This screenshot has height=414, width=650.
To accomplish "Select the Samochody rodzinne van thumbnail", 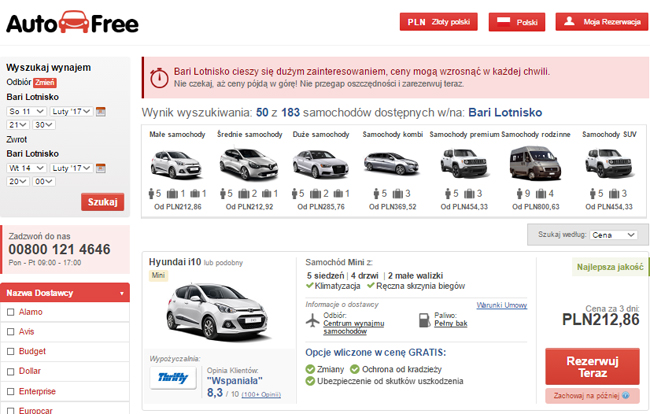I will 535,163.
